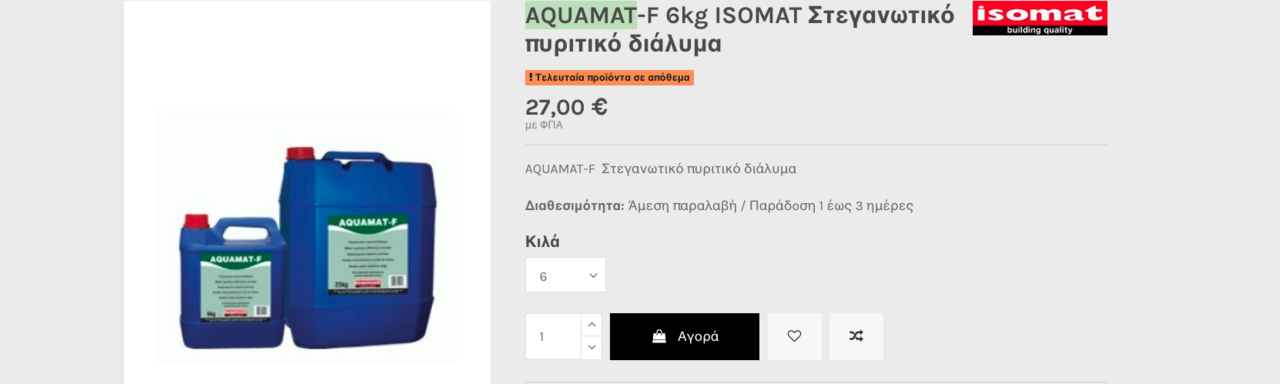Click the με ΦΠΑ tax label
This screenshot has width=1280, height=384.
coord(544,125)
